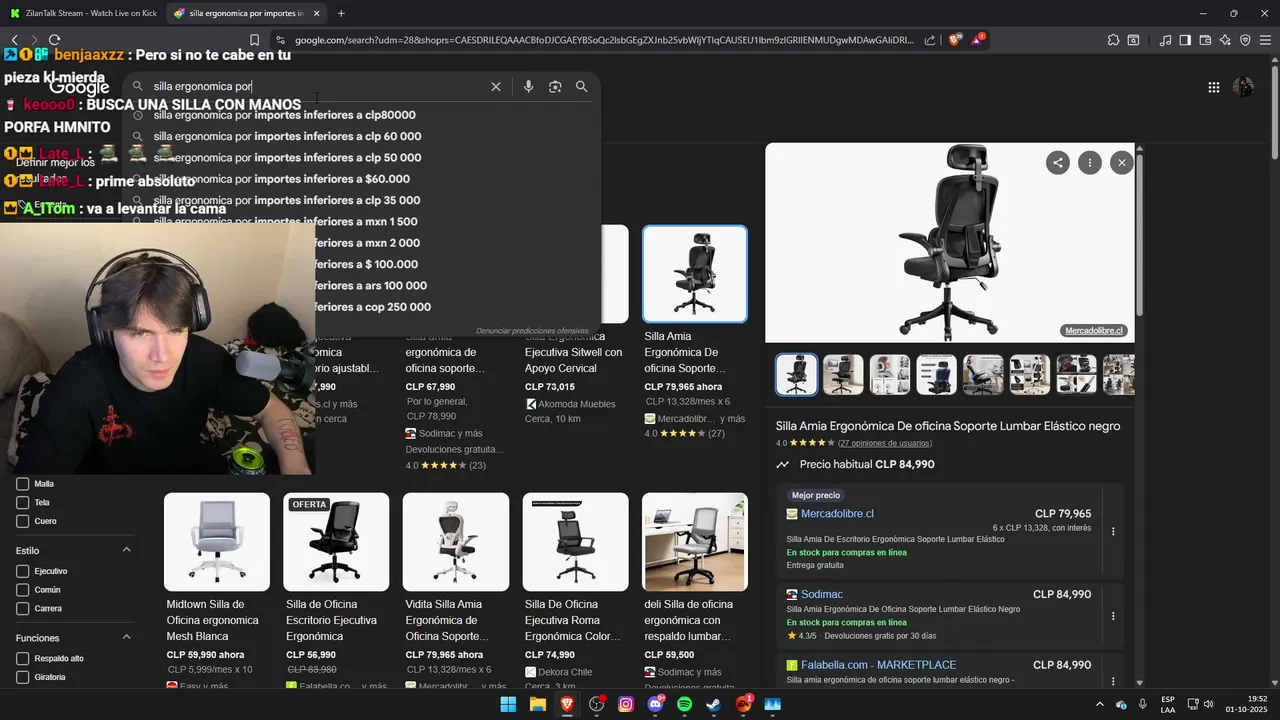Share page URL from address bar
The image size is (1280, 720).
coord(930,40)
